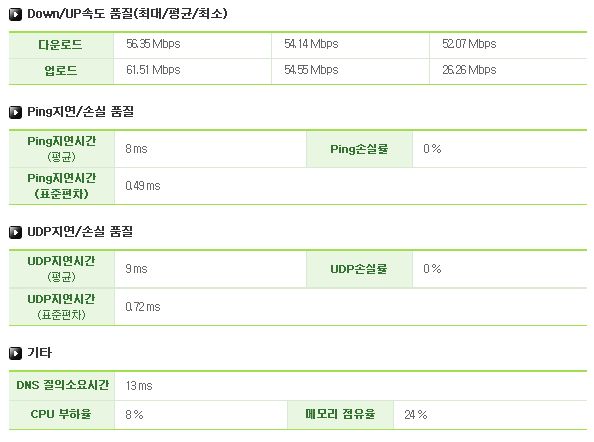Click the 56.35 Mbps download maximum value
Screen dimensions: 594x442
153,44
